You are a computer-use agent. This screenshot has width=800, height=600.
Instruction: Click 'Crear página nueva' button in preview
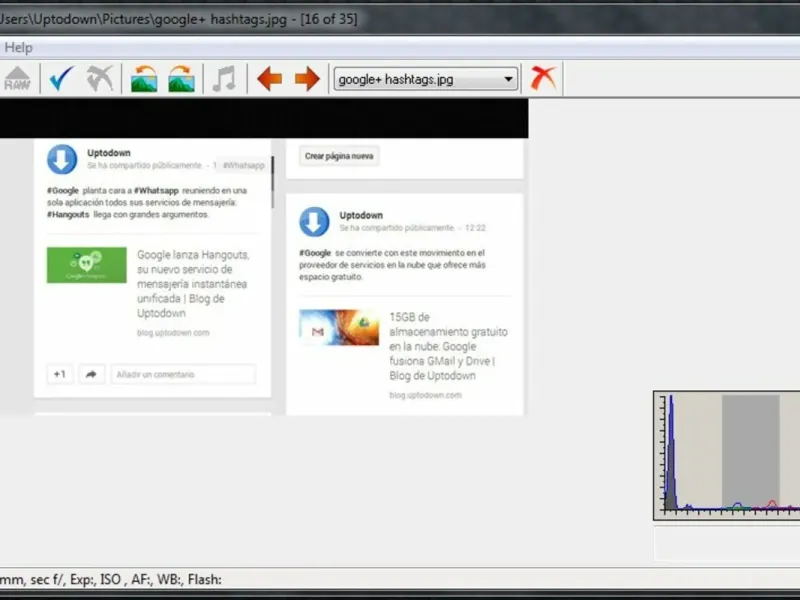pyautogui.click(x=339, y=156)
